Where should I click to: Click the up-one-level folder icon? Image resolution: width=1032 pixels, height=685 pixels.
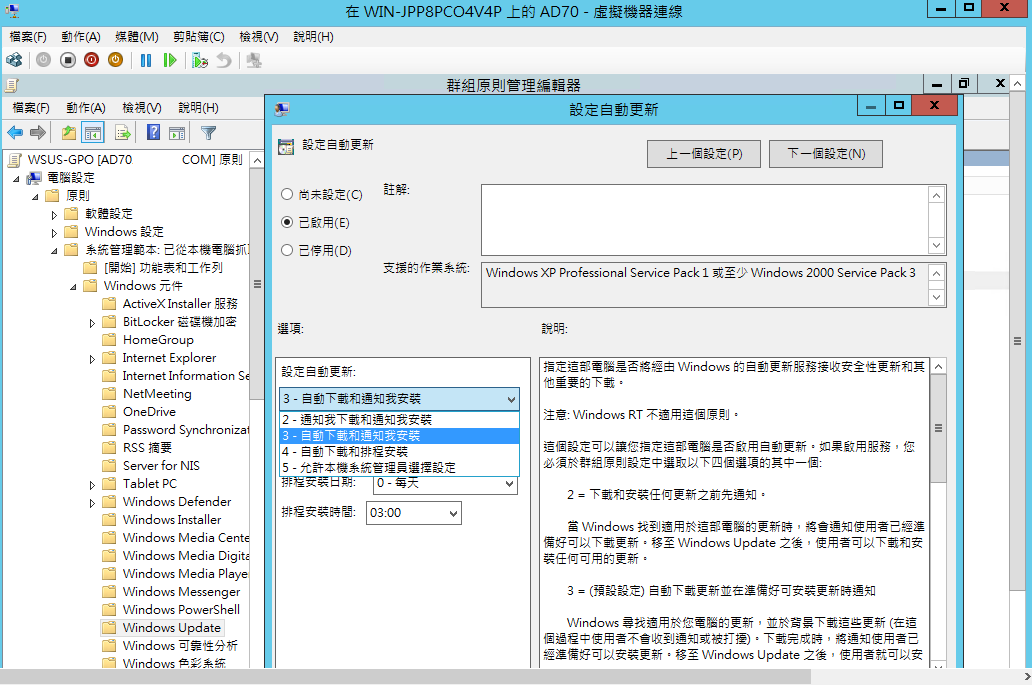click(68, 133)
